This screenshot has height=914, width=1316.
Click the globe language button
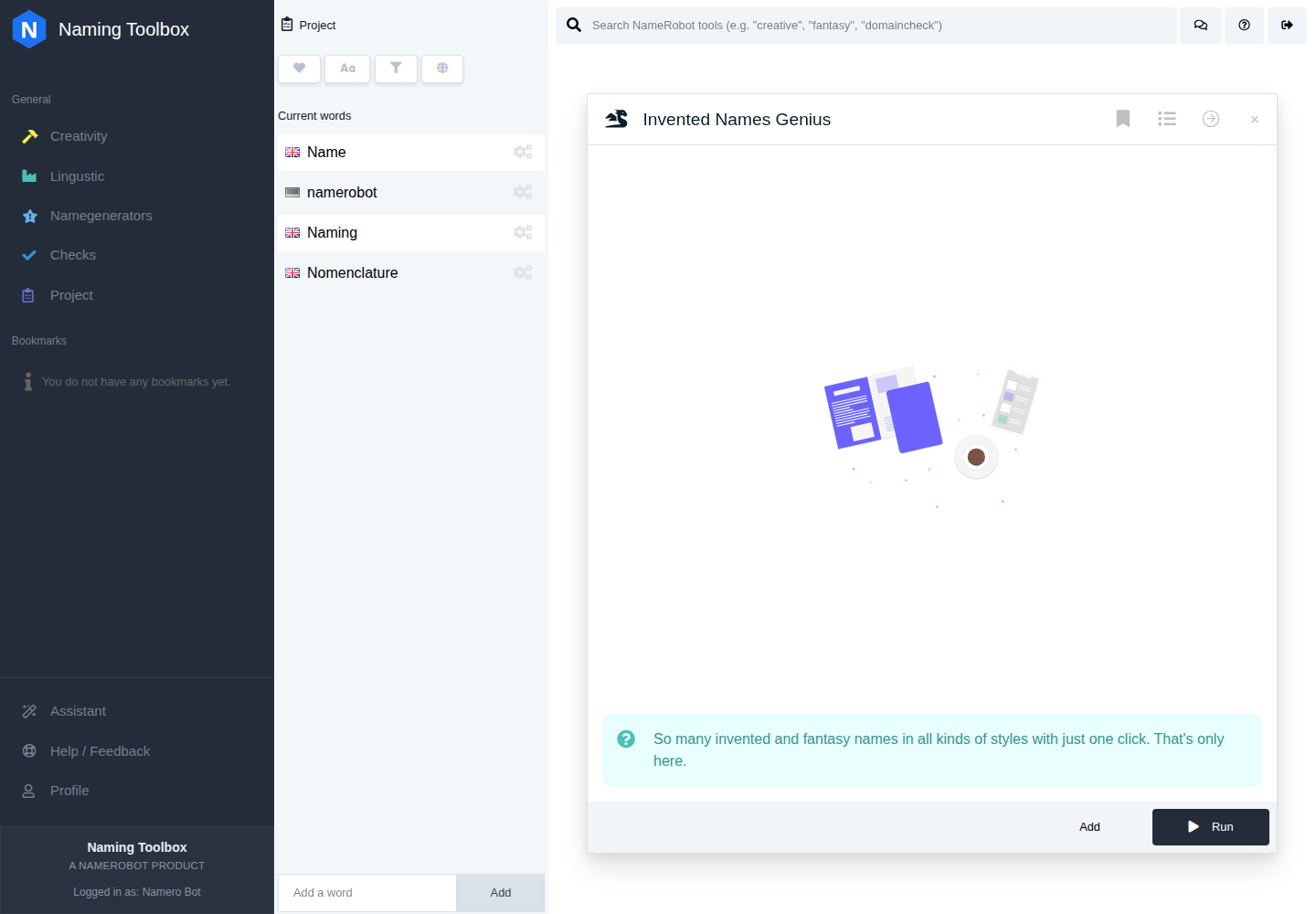click(442, 69)
